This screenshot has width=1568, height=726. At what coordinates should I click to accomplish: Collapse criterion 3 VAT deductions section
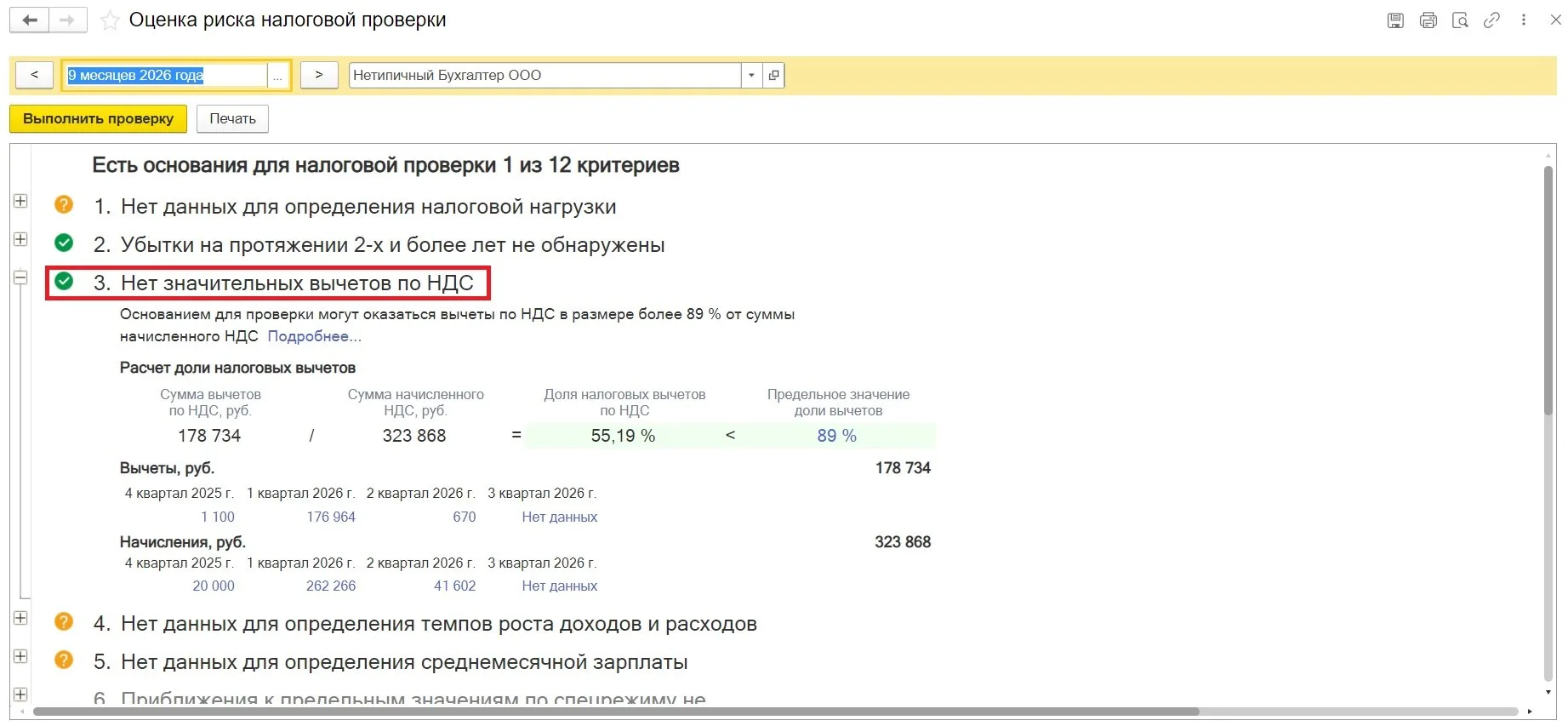(20, 277)
